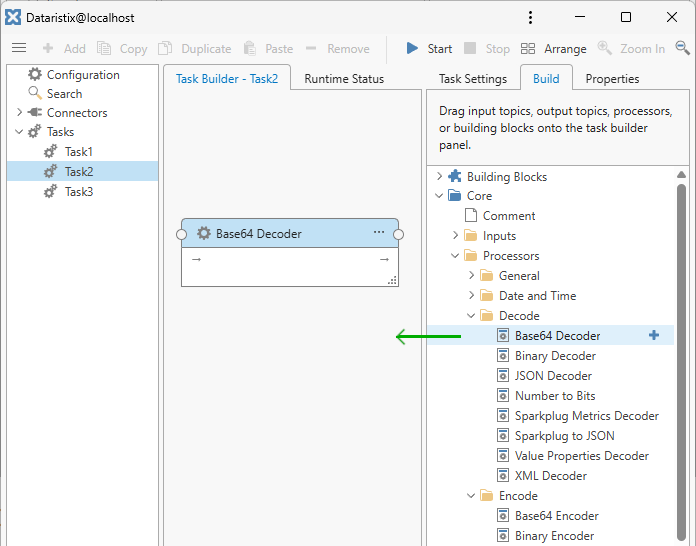The width and height of the screenshot is (696, 546).
Task: Click the Search magnifier in sidebar
Action: tap(36, 94)
